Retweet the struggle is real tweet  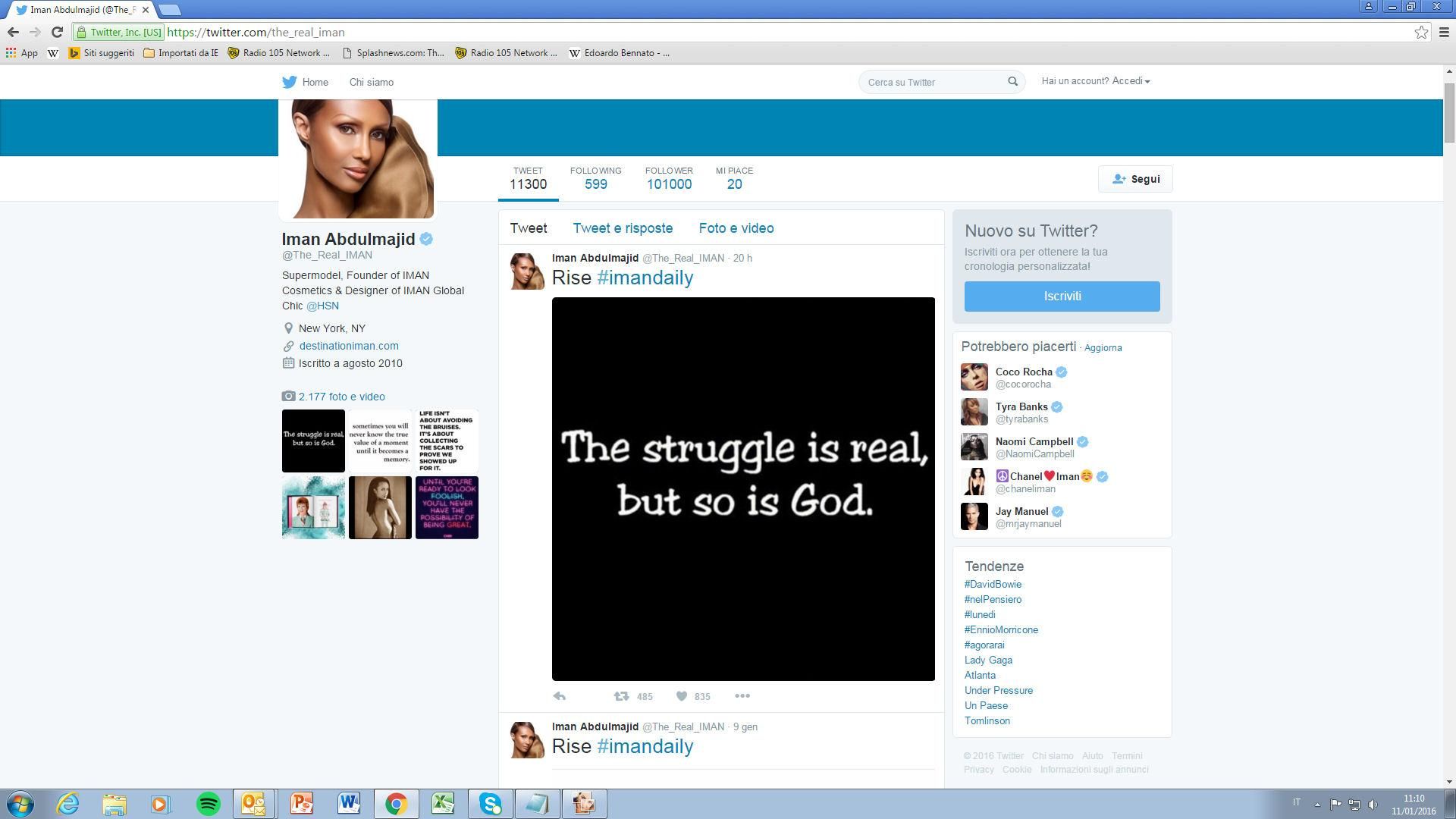(621, 696)
